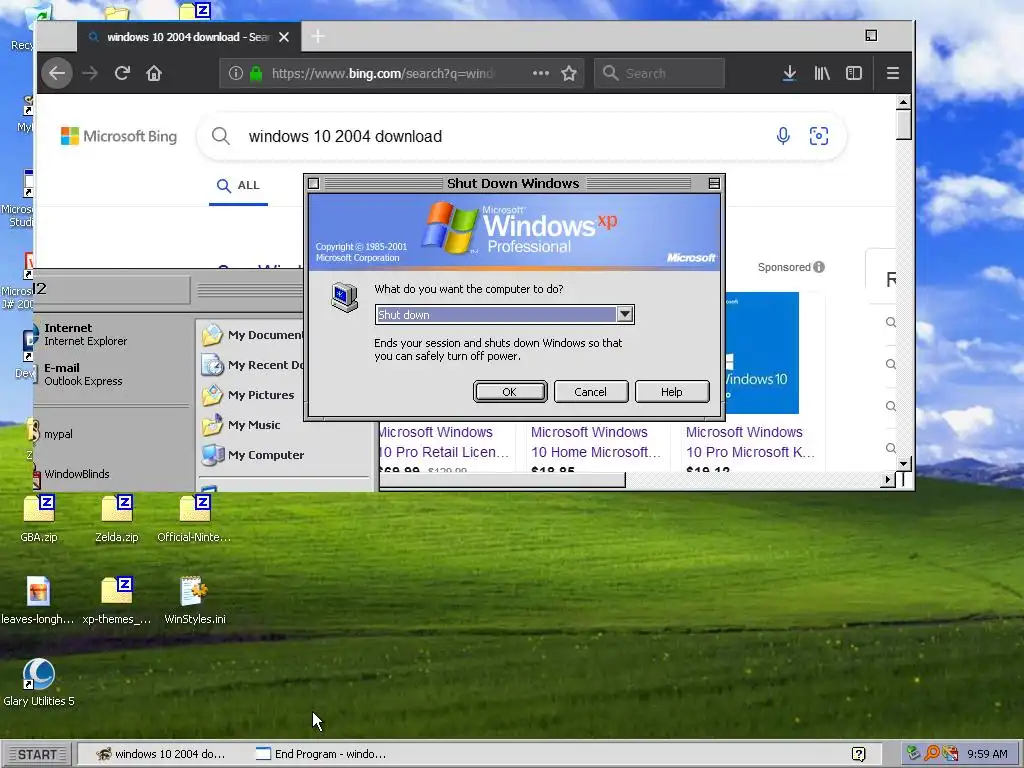
Task: Select Glary Utilities 5 shortcut
Action: click(x=39, y=683)
